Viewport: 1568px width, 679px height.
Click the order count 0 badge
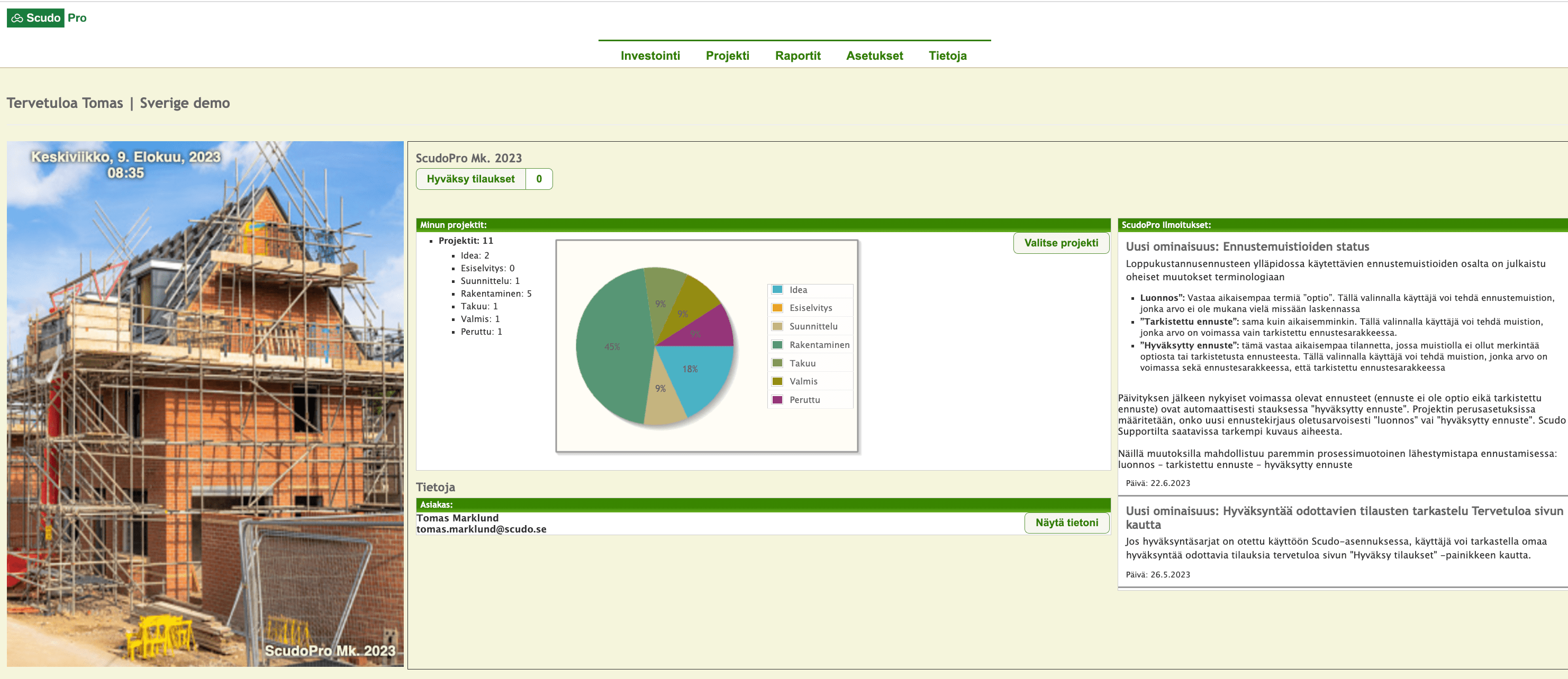click(x=539, y=179)
